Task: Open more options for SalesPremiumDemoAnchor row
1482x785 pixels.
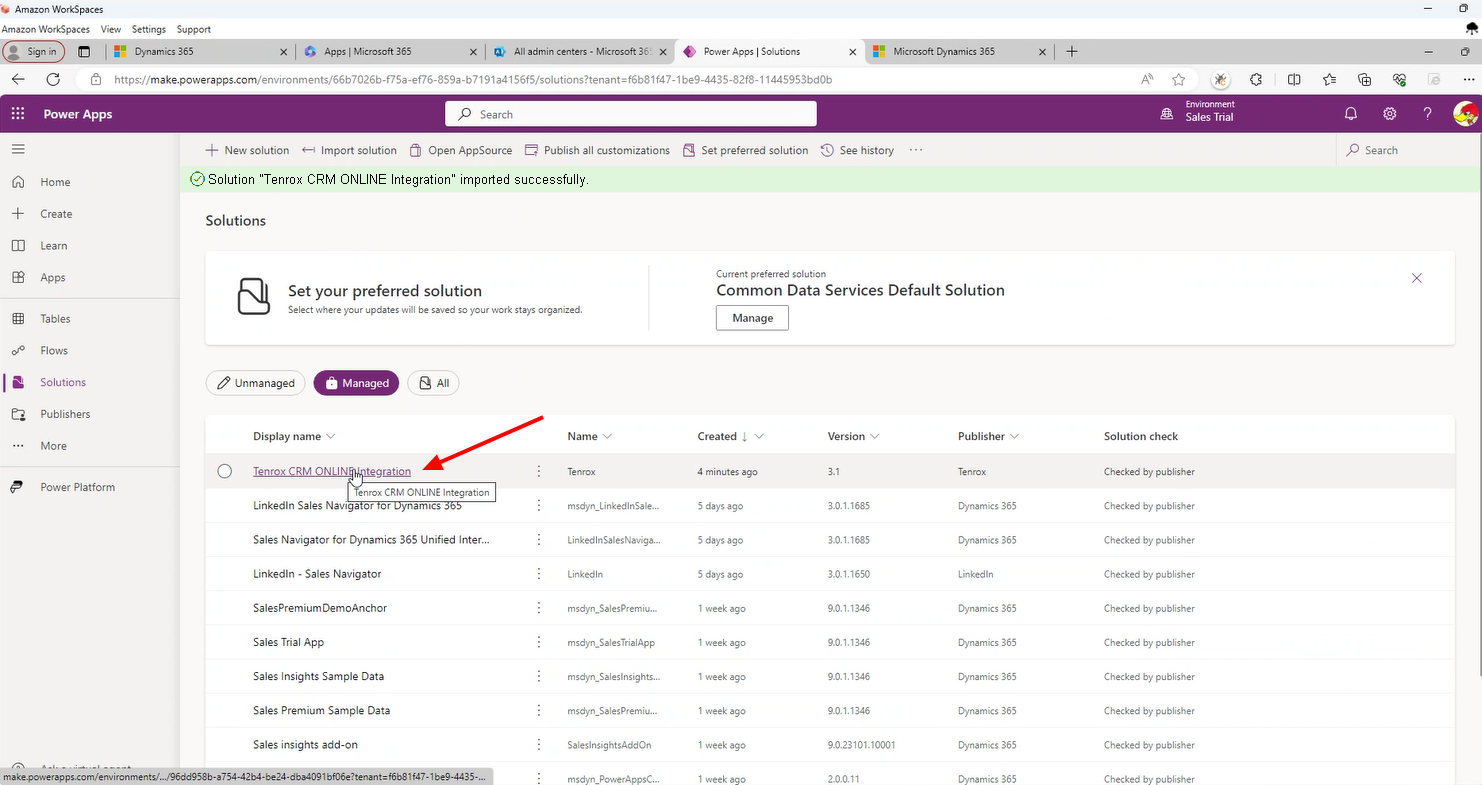Action: (x=539, y=608)
